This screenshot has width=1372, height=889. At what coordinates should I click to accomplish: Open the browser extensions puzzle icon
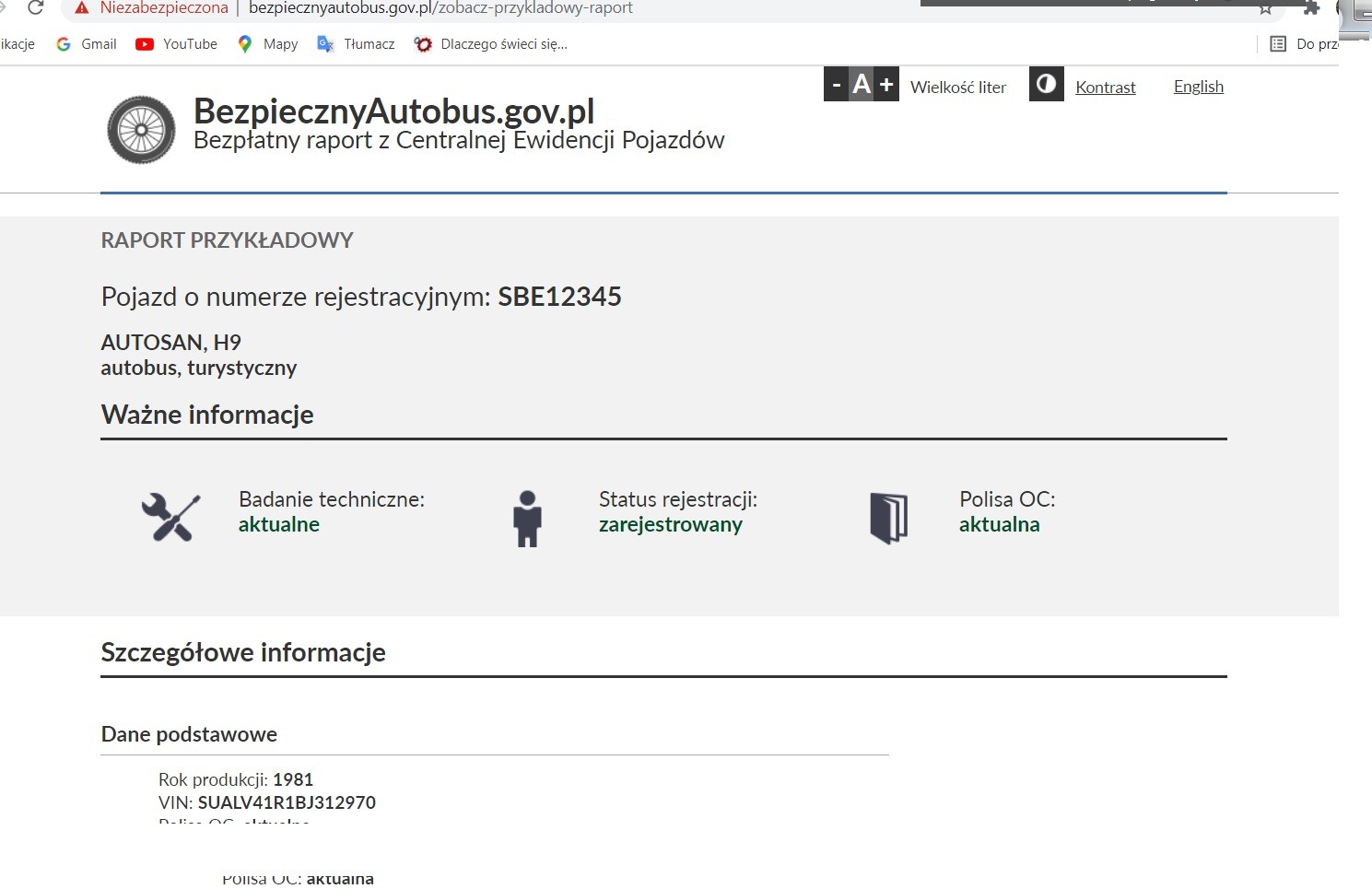click(1311, 8)
